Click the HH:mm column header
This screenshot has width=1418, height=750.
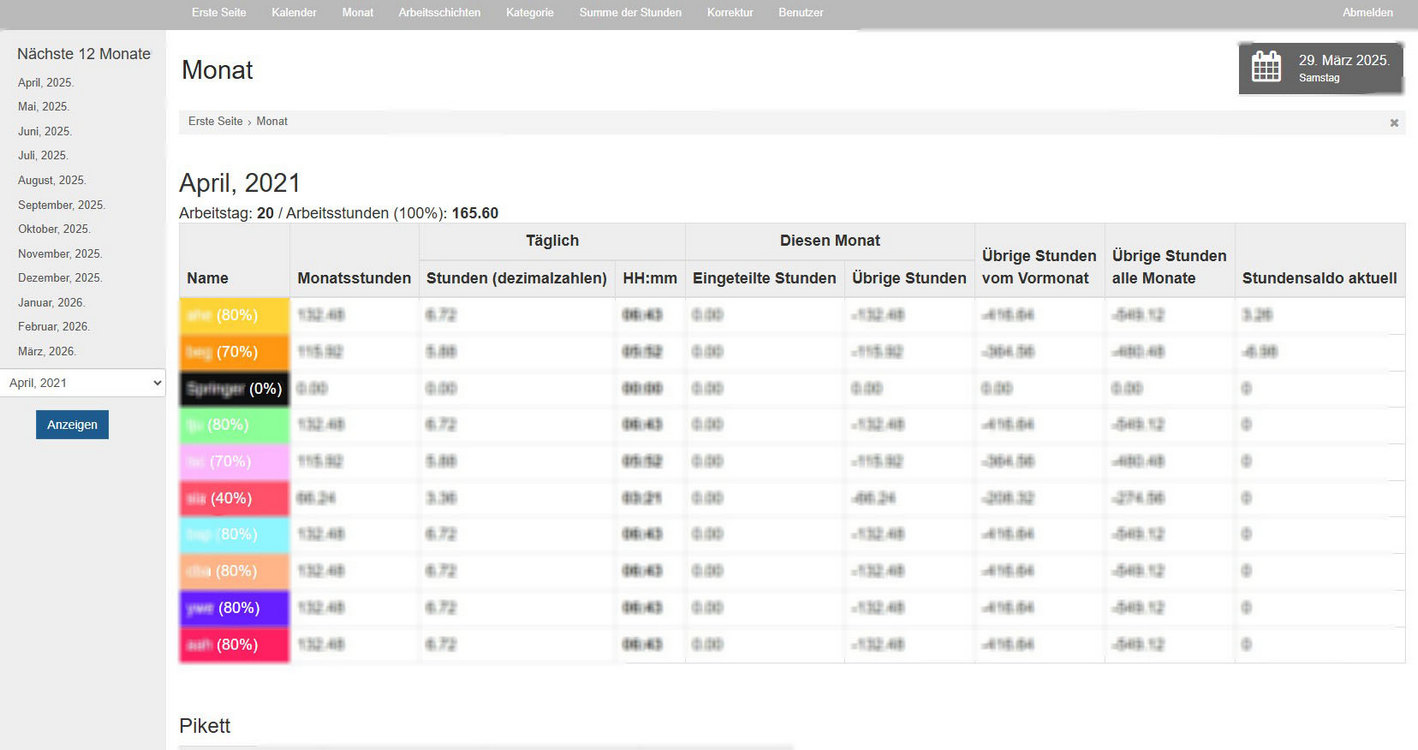[x=650, y=278]
